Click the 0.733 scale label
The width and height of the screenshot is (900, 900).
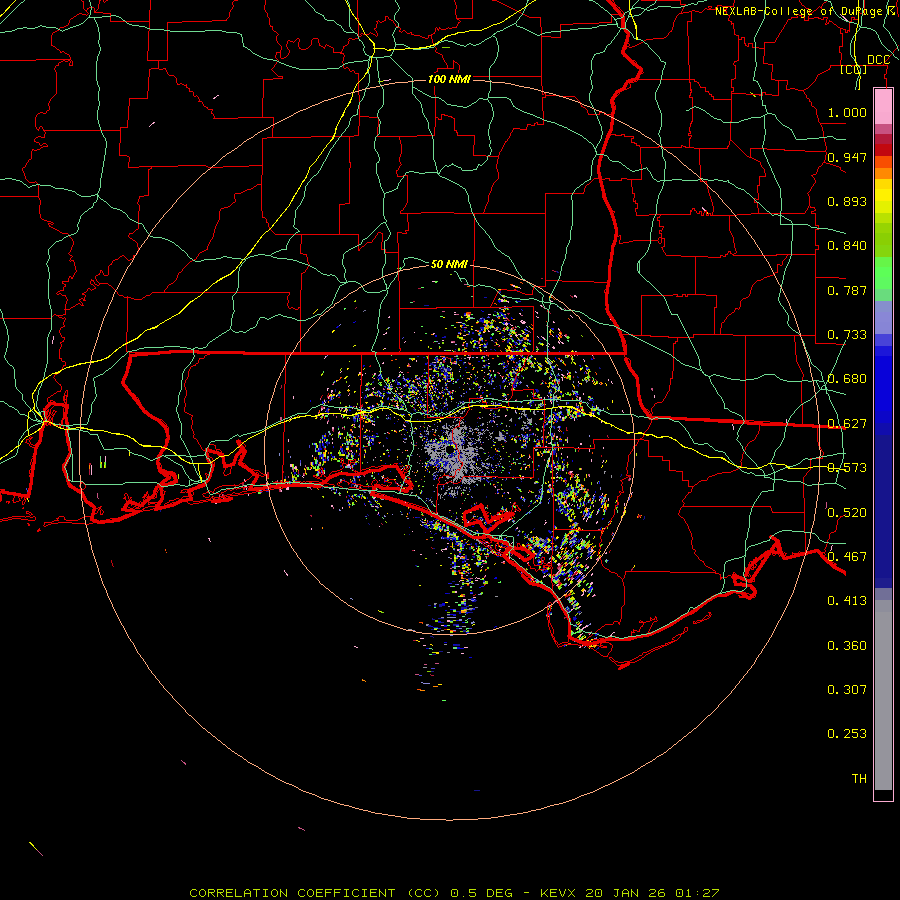coord(847,335)
